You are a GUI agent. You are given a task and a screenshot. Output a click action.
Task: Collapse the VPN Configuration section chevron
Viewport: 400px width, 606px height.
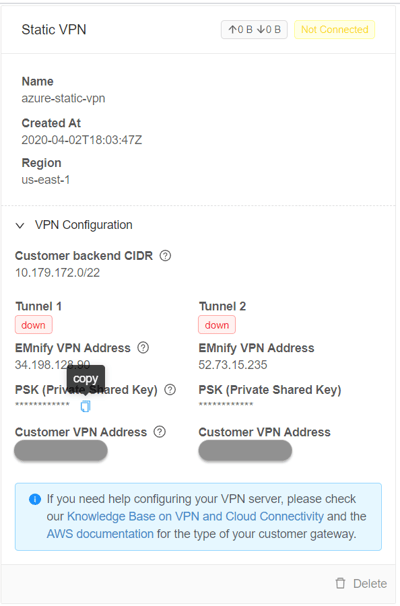[20, 225]
